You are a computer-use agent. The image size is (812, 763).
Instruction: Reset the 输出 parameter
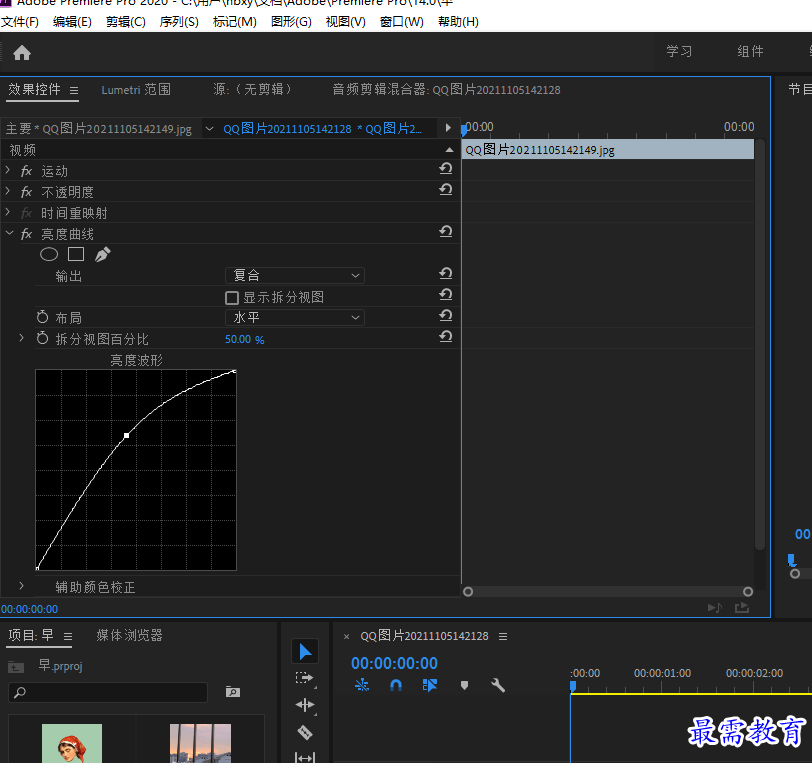pos(446,273)
